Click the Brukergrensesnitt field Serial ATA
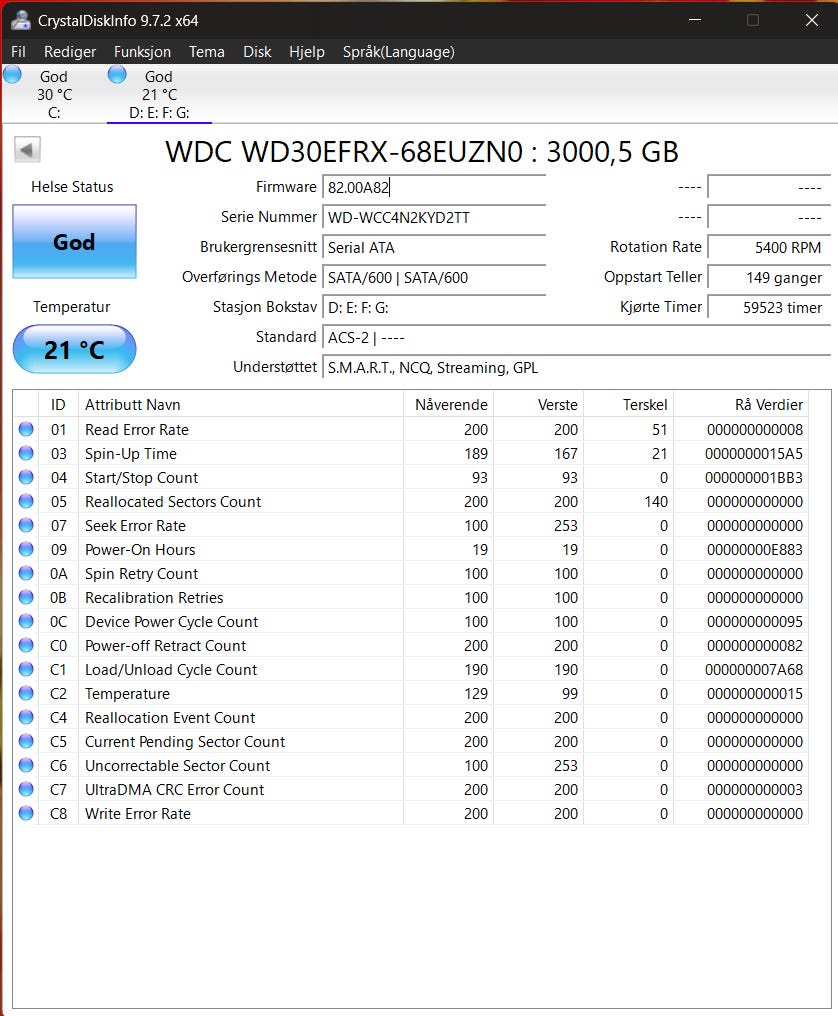 [434, 248]
